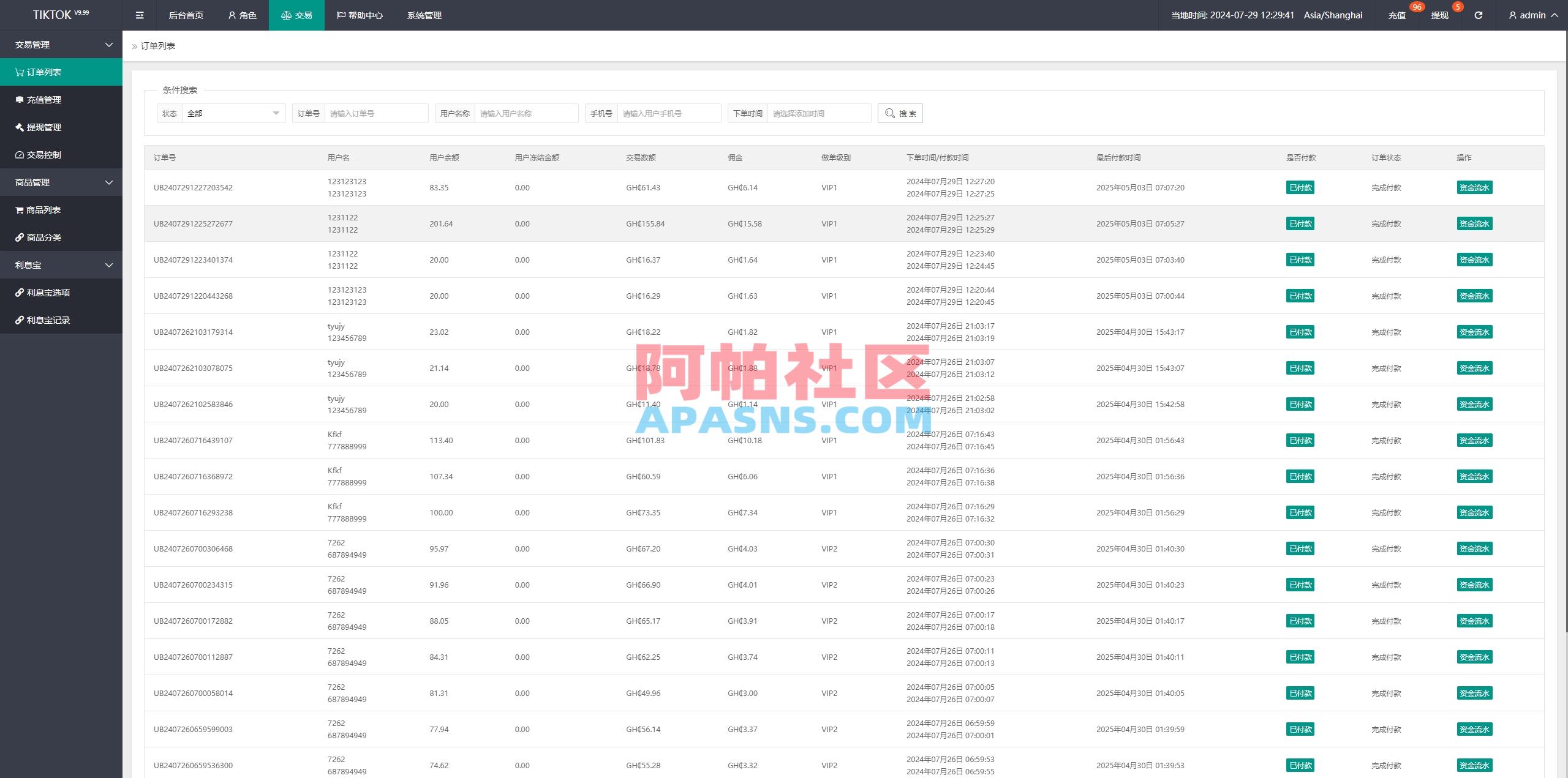This screenshot has width=1568, height=778.
Task: Toggle 已付款 status on order UB2407262103179314
Action: (x=1300, y=332)
